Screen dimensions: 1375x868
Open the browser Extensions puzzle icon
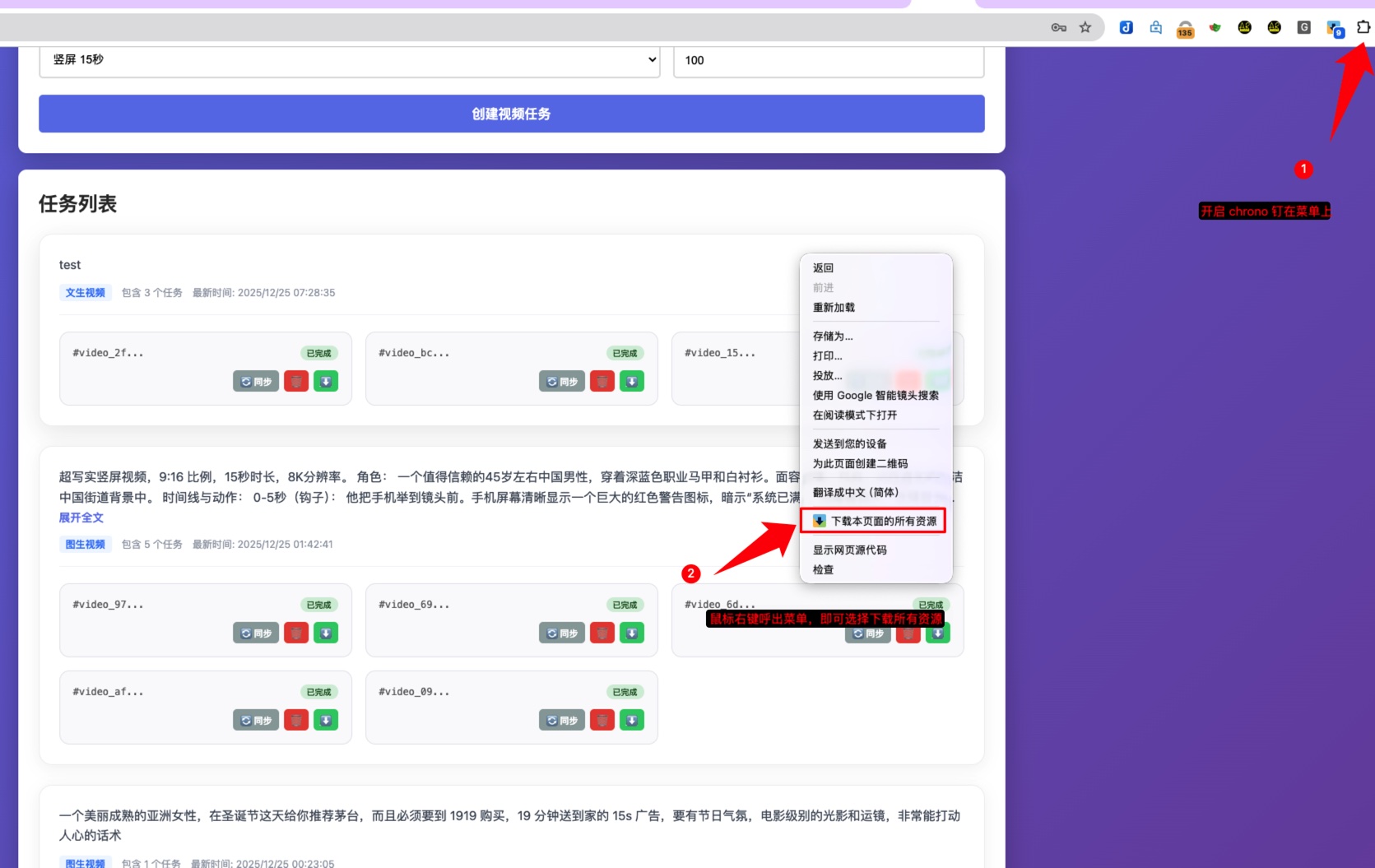1363,27
